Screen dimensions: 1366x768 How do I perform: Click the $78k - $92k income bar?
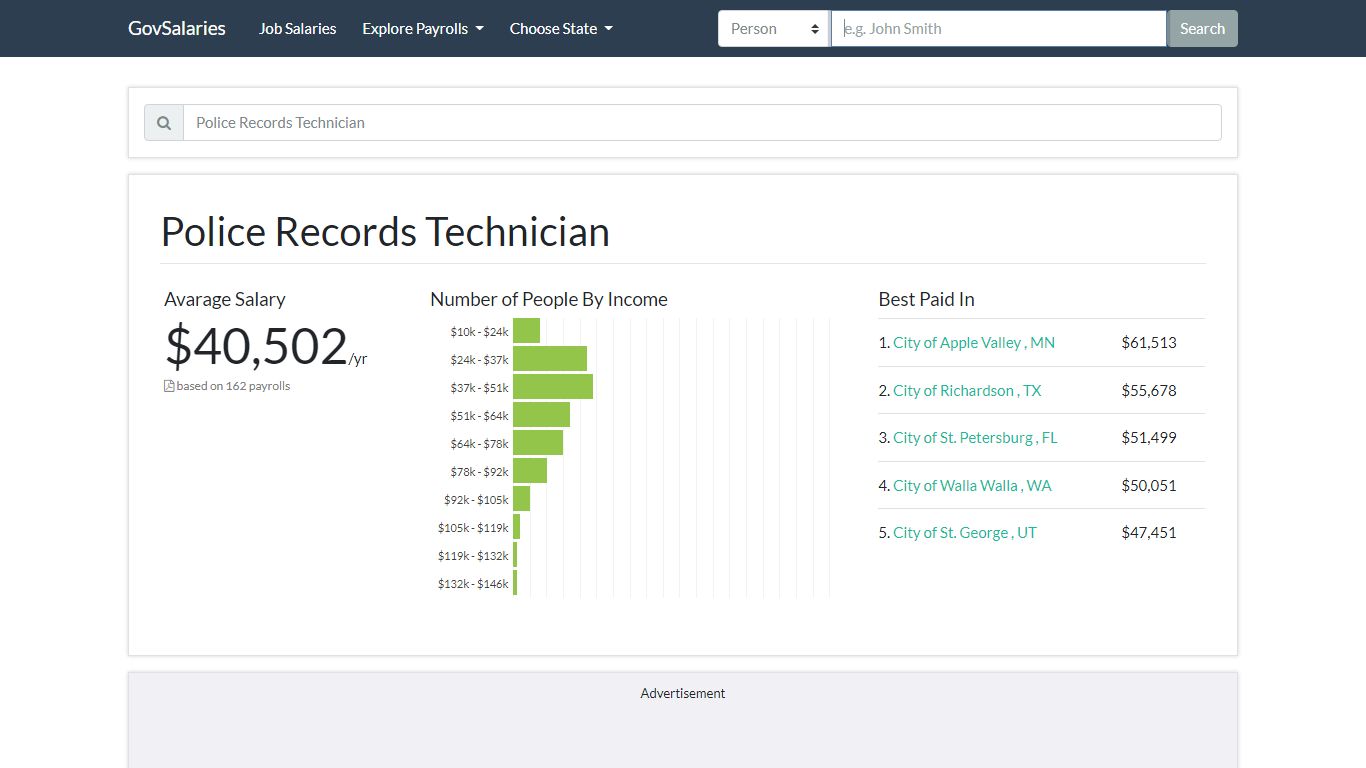coord(530,471)
